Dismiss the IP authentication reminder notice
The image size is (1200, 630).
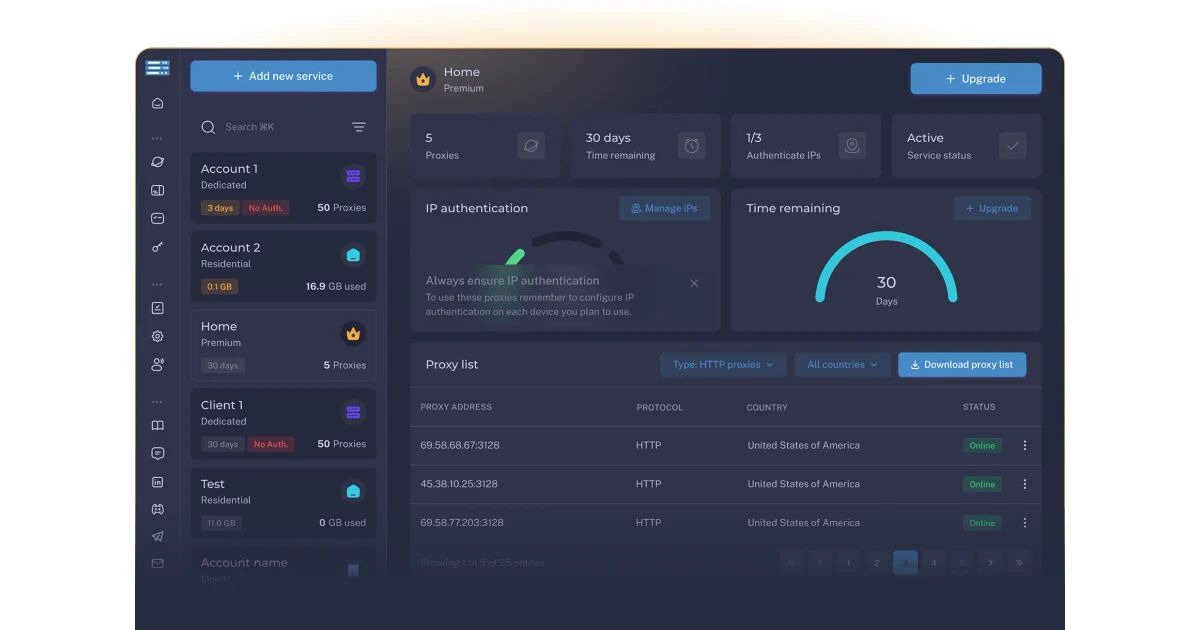point(694,283)
